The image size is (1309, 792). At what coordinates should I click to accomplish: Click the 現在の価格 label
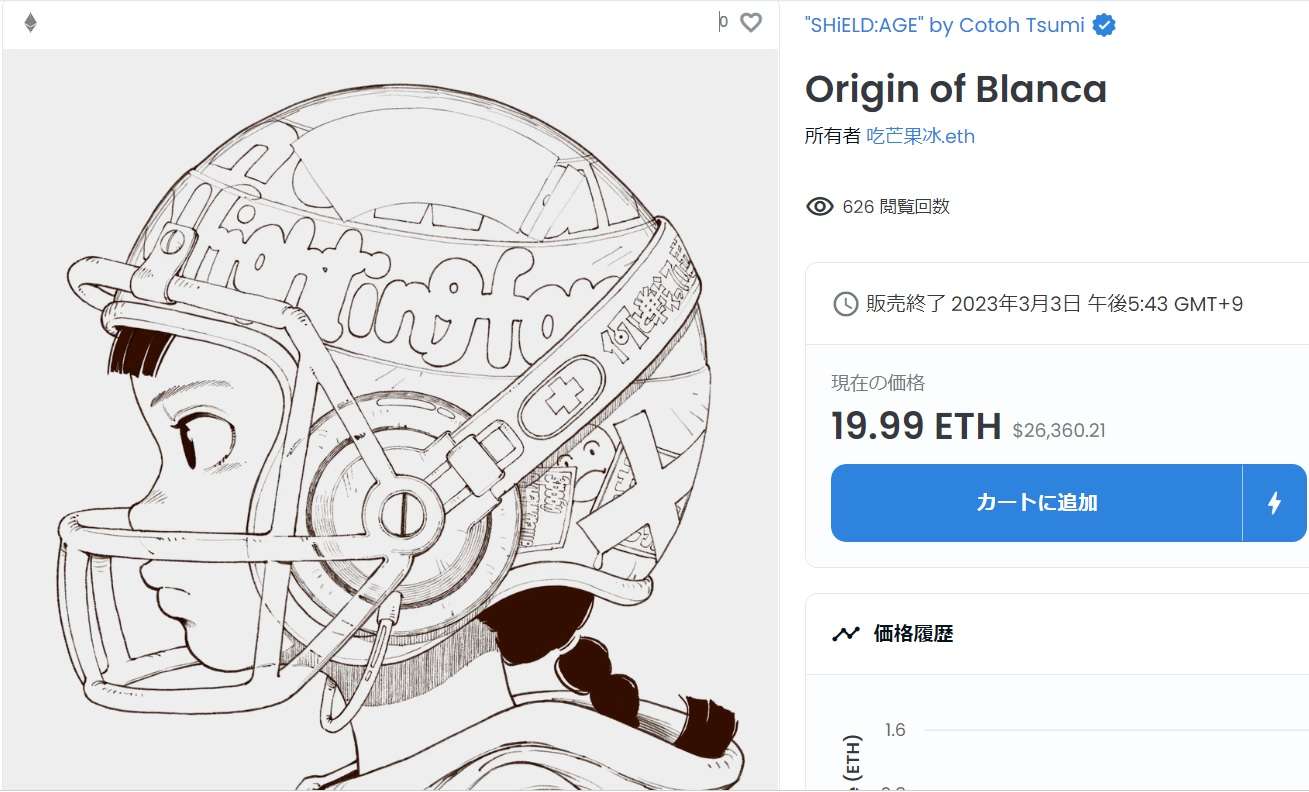[x=878, y=382]
